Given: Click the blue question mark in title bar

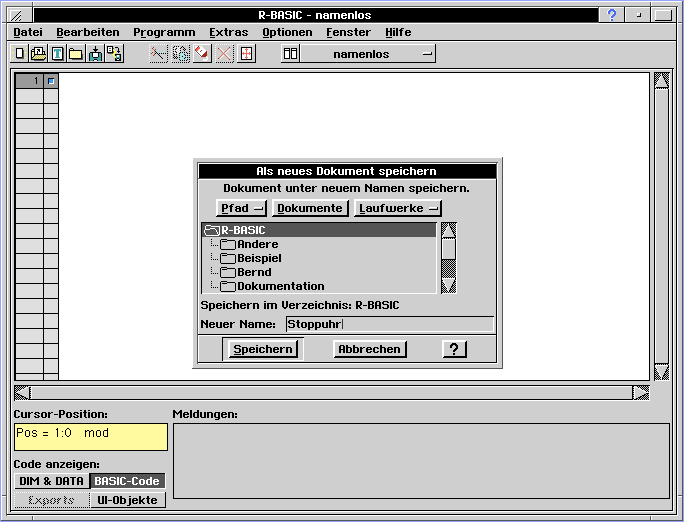Looking at the screenshot, I should (x=612, y=15).
